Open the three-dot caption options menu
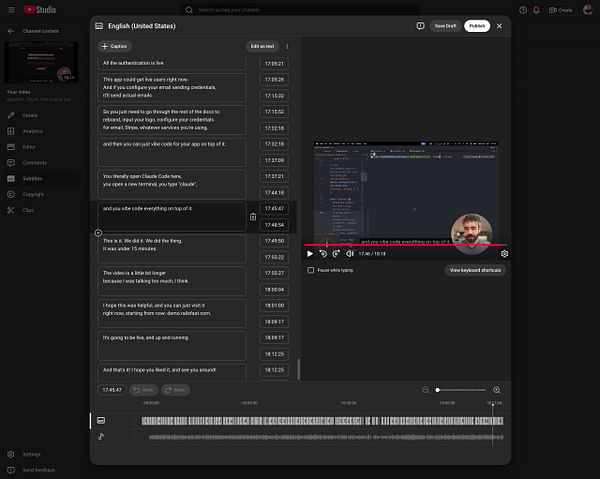The width and height of the screenshot is (600, 479). point(287,46)
